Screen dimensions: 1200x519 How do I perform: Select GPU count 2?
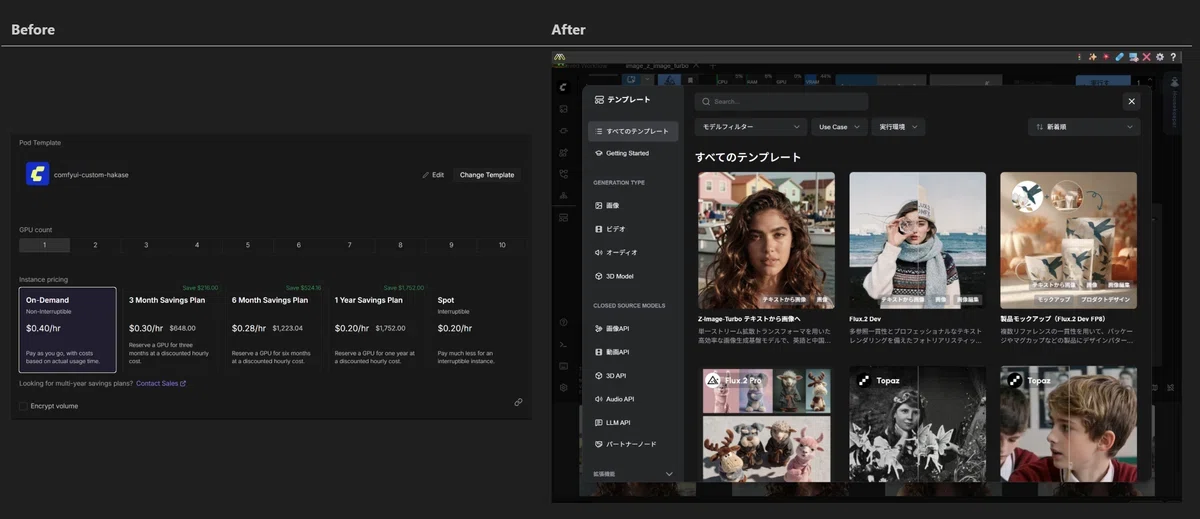pyautogui.click(x=95, y=245)
